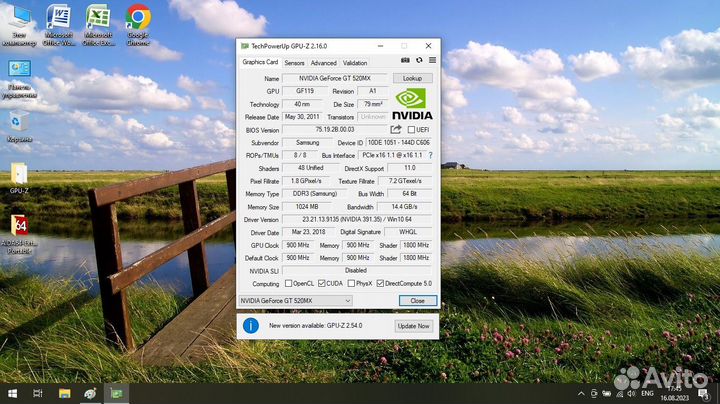
Task: Click the Lookup button
Action: click(x=412, y=79)
